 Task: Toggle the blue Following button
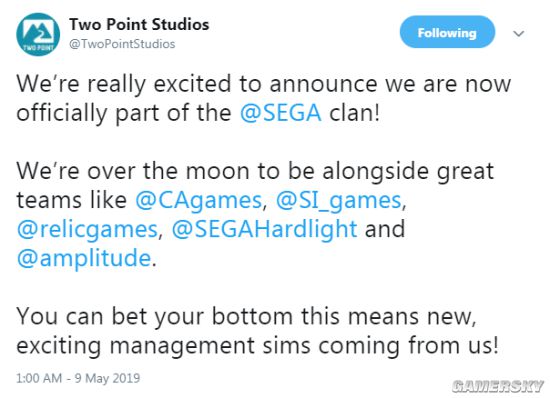pos(447,32)
